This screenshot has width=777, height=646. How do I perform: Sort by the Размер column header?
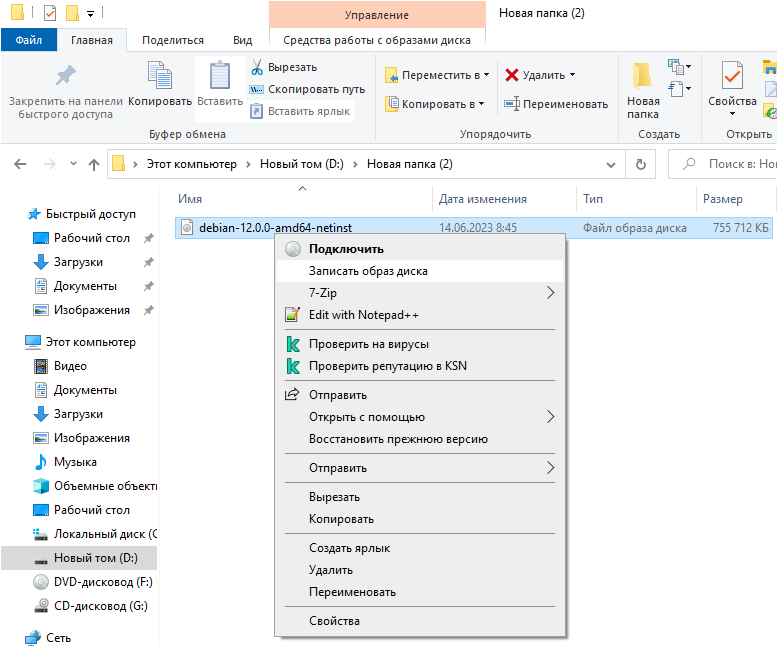pos(722,199)
